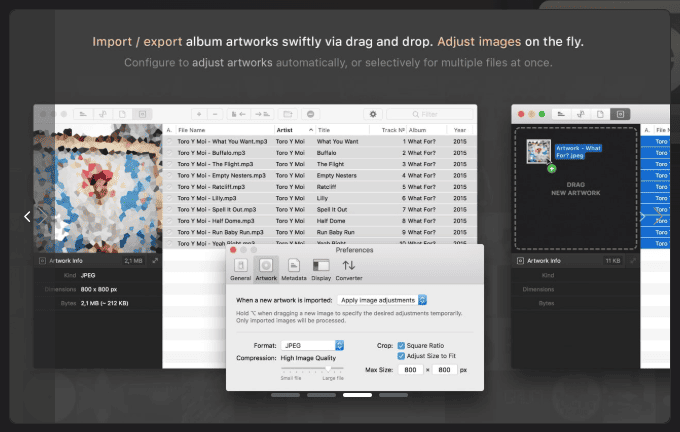The image size is (680, 432).
Task: Toggle Square Ratio crop checkbox
Action: click(401, 346)
